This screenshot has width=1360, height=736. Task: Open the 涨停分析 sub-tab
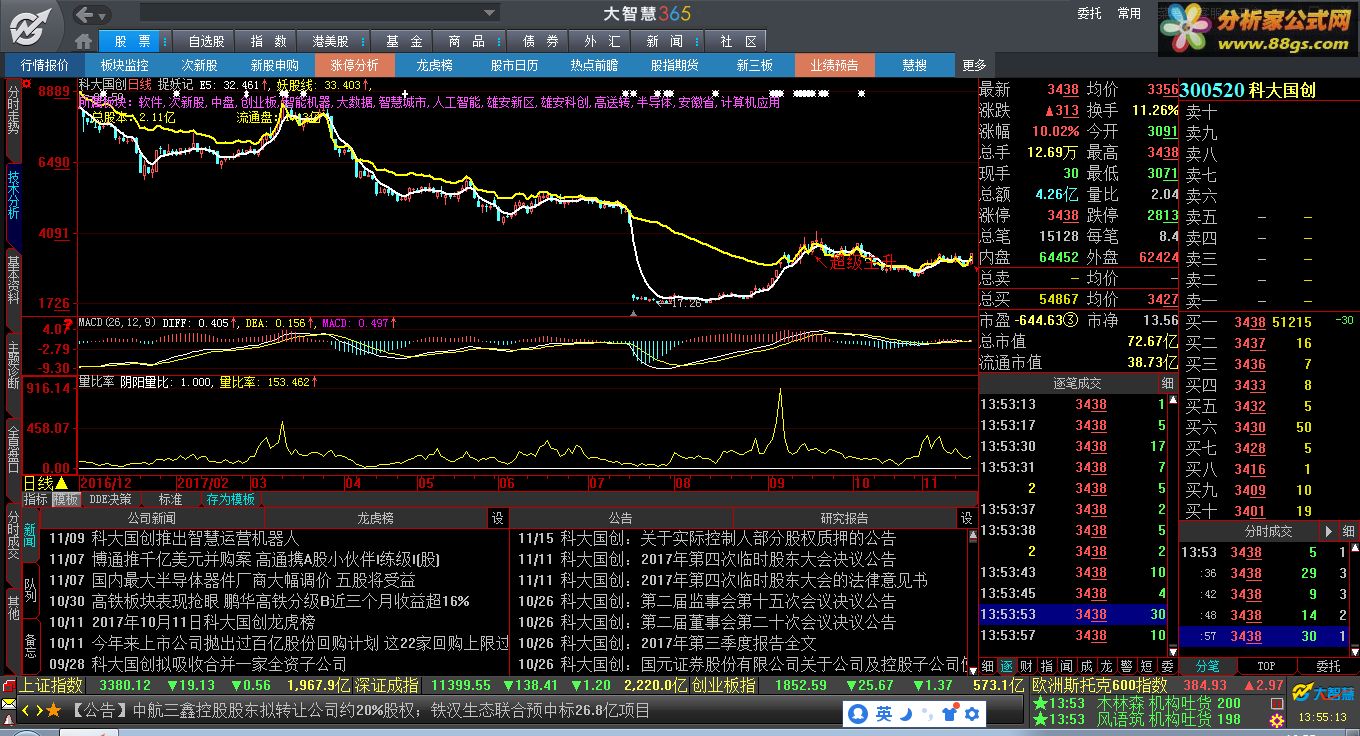(x=355, y=65)
